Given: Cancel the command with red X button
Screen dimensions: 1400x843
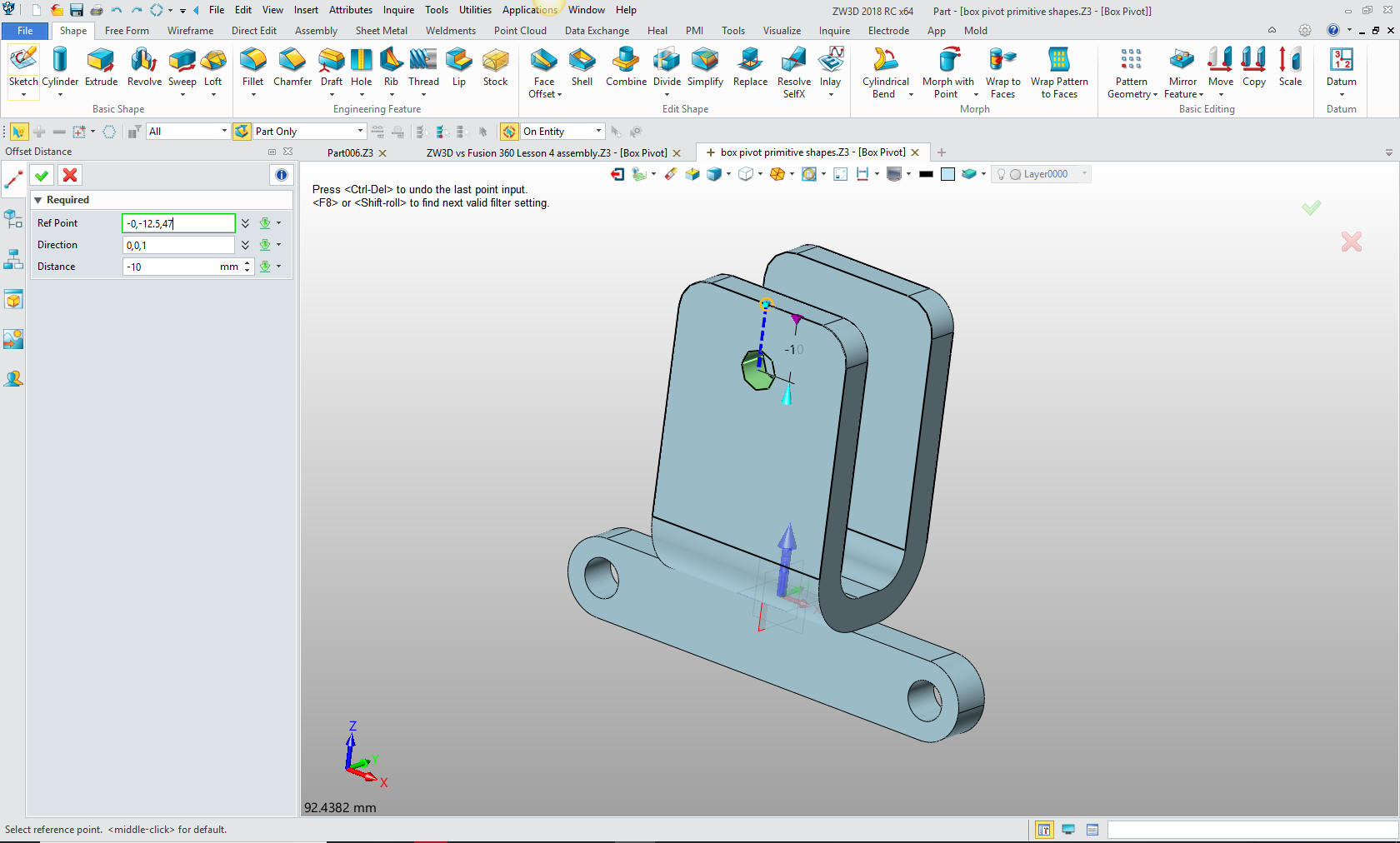Looking at the screenshot, I should [70, 175].
